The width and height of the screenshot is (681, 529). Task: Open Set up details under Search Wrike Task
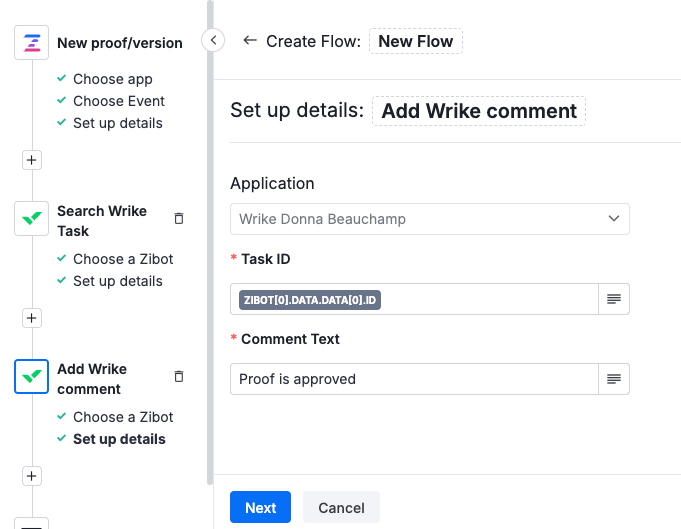pos(118,281)
